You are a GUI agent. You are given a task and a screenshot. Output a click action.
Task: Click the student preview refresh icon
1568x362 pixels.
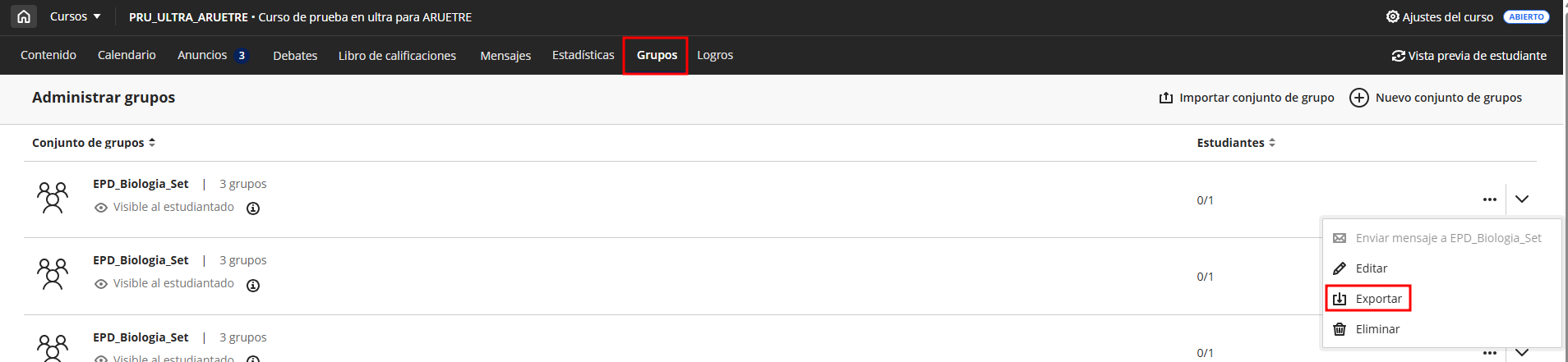1398,56
